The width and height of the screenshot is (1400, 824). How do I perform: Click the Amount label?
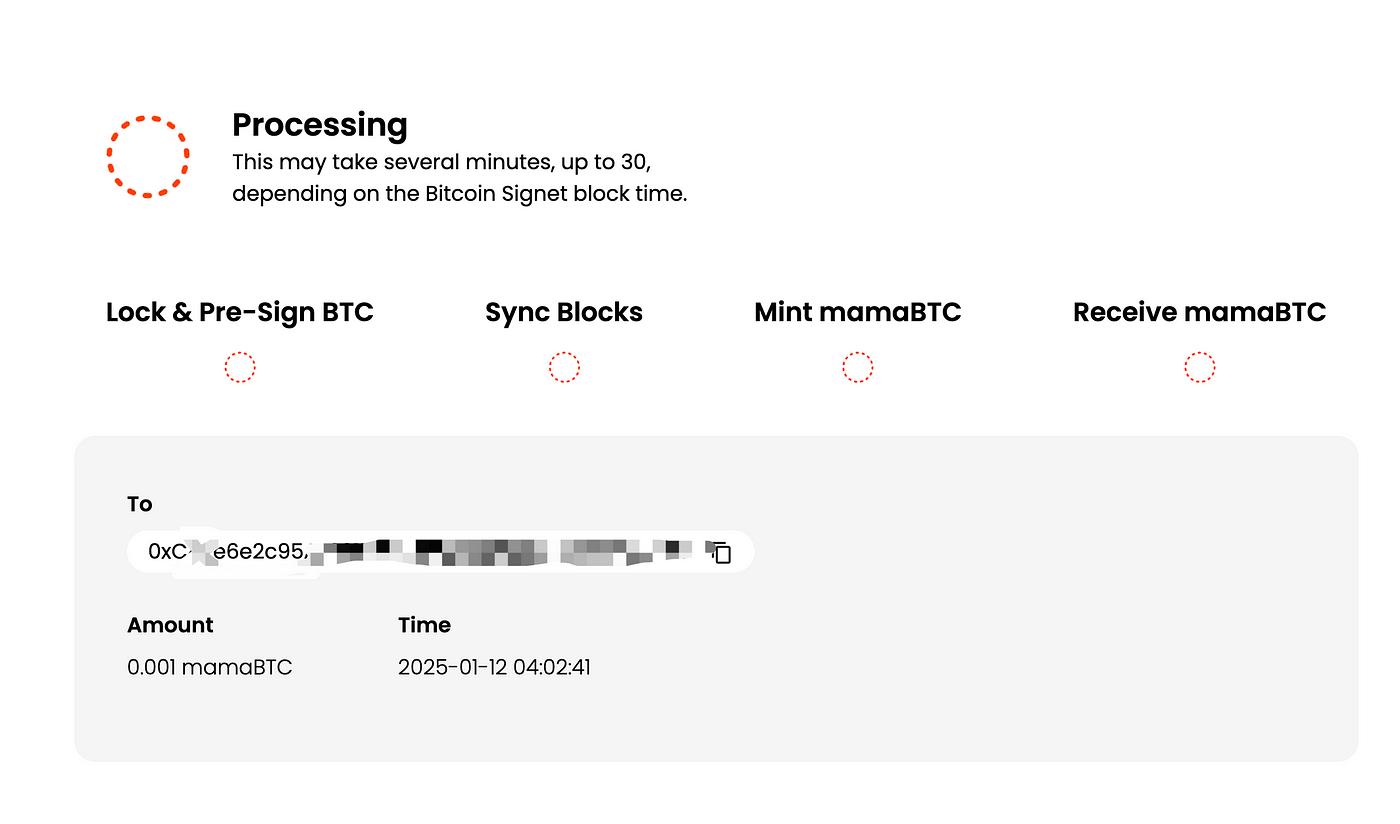(x=170, y=625)
